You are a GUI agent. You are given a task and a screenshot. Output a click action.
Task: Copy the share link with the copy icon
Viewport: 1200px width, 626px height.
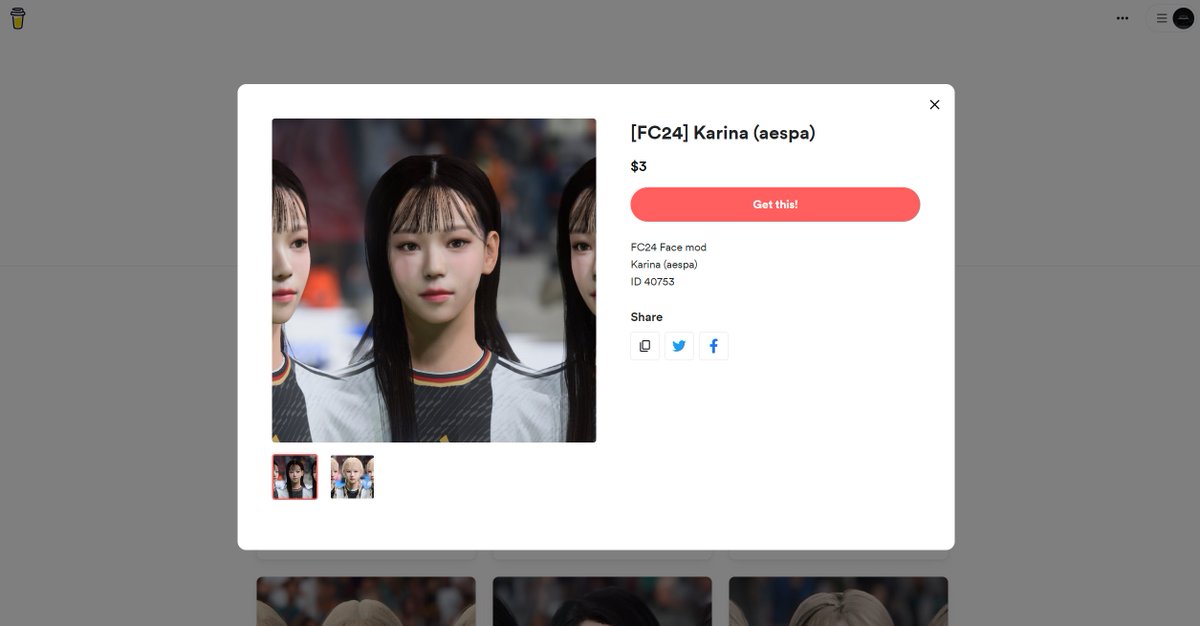coord(645,346)
